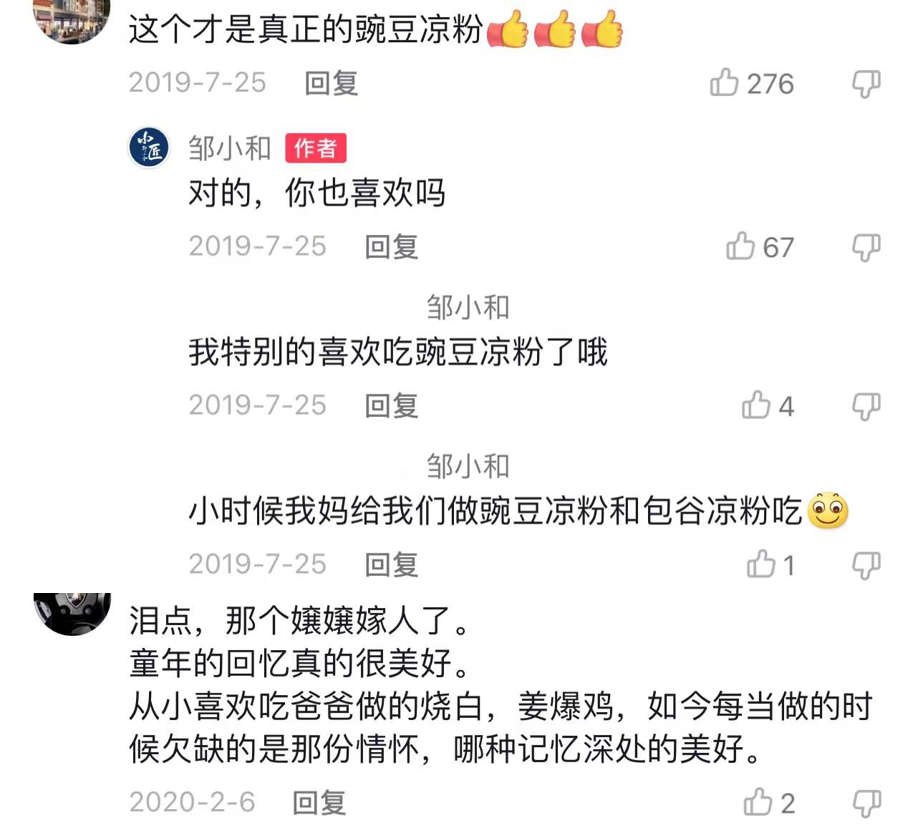Reply to author's '对的,你也喜欢吗' comment

[x=391, y=246]
